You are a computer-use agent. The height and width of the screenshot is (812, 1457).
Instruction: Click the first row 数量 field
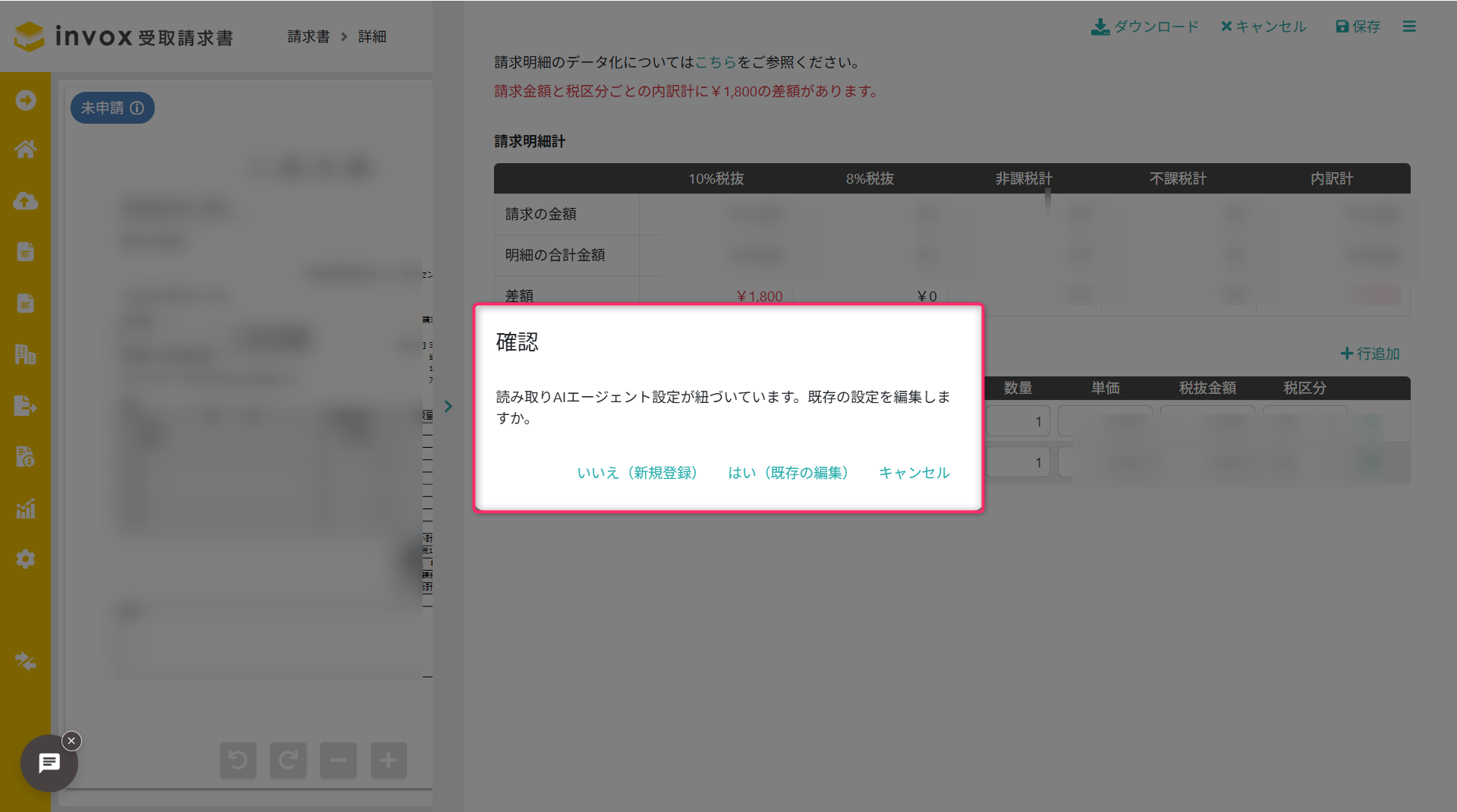tap(1018, 421)
